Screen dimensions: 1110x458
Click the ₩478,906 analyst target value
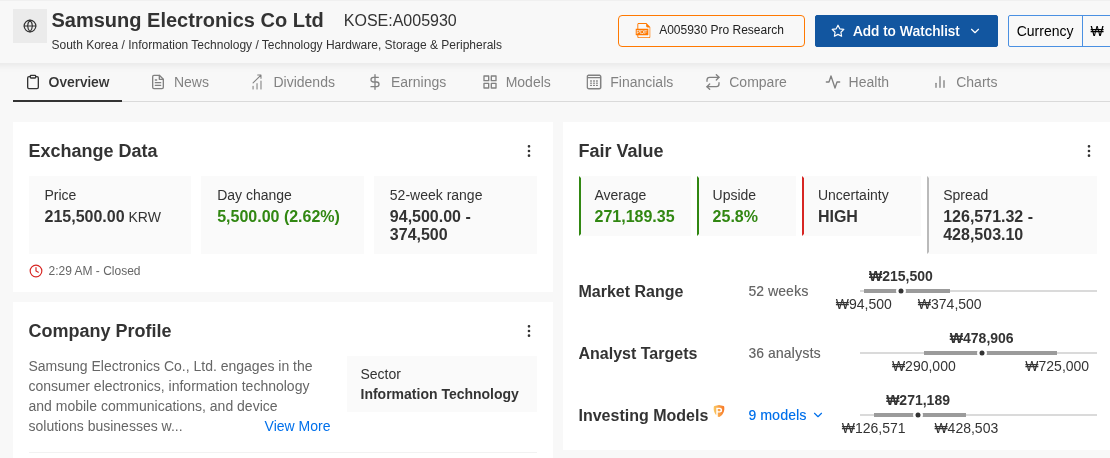pyautogui.click(x=981, y=338)
